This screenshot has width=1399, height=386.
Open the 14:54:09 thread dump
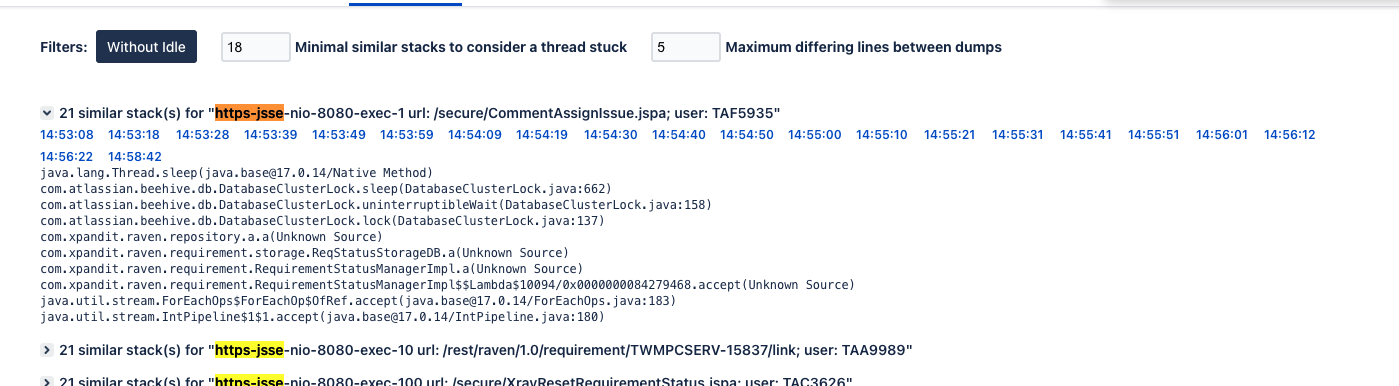pos(475,135)
